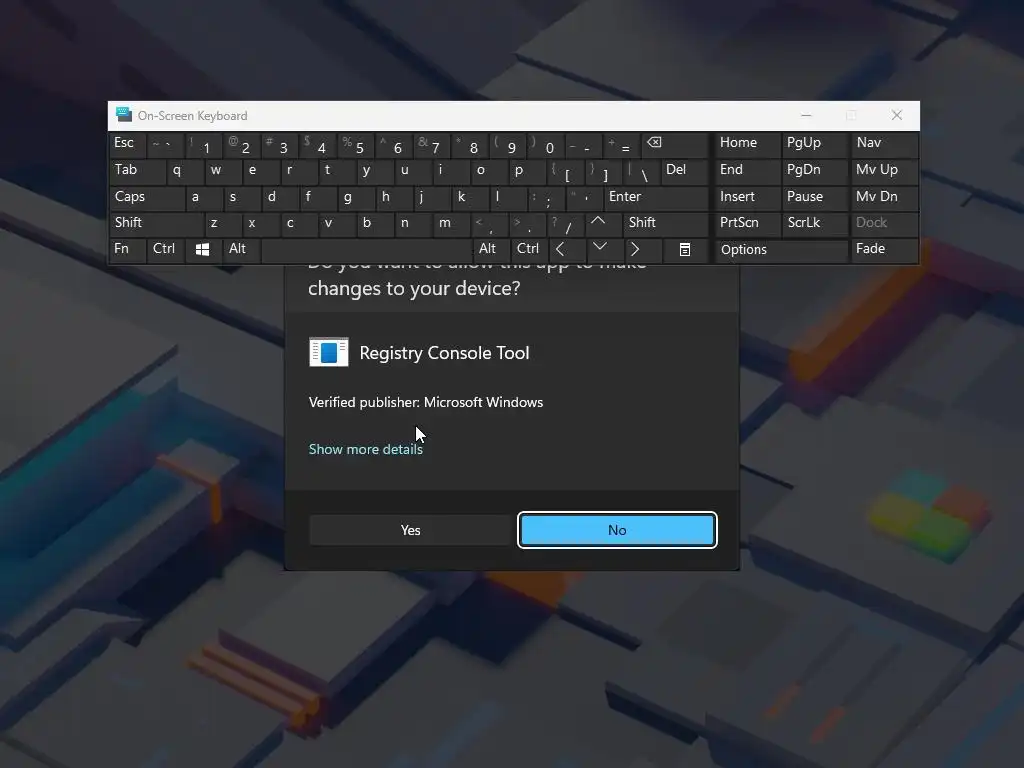Click the n key
Screen dimensions: 1024x768
pos(413,223)
